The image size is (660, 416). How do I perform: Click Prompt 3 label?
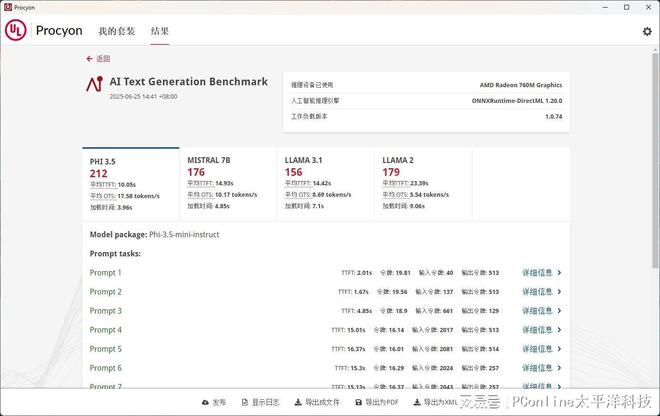coord(105,311)
